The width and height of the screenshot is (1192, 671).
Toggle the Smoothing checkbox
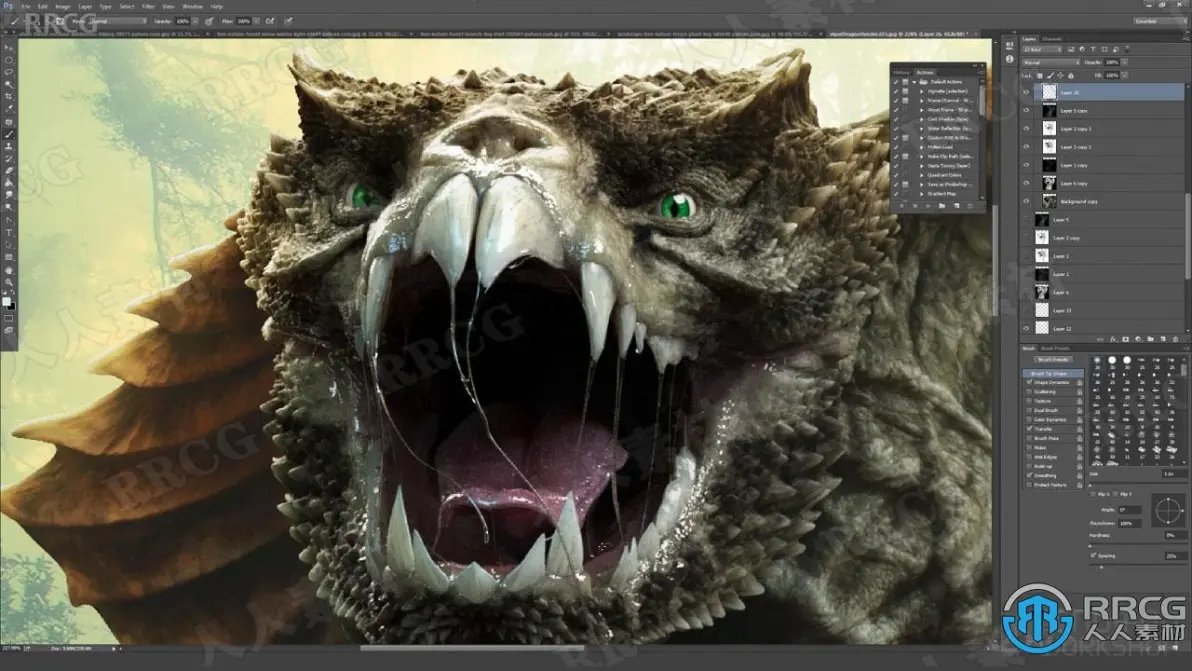pos(1029,476)
